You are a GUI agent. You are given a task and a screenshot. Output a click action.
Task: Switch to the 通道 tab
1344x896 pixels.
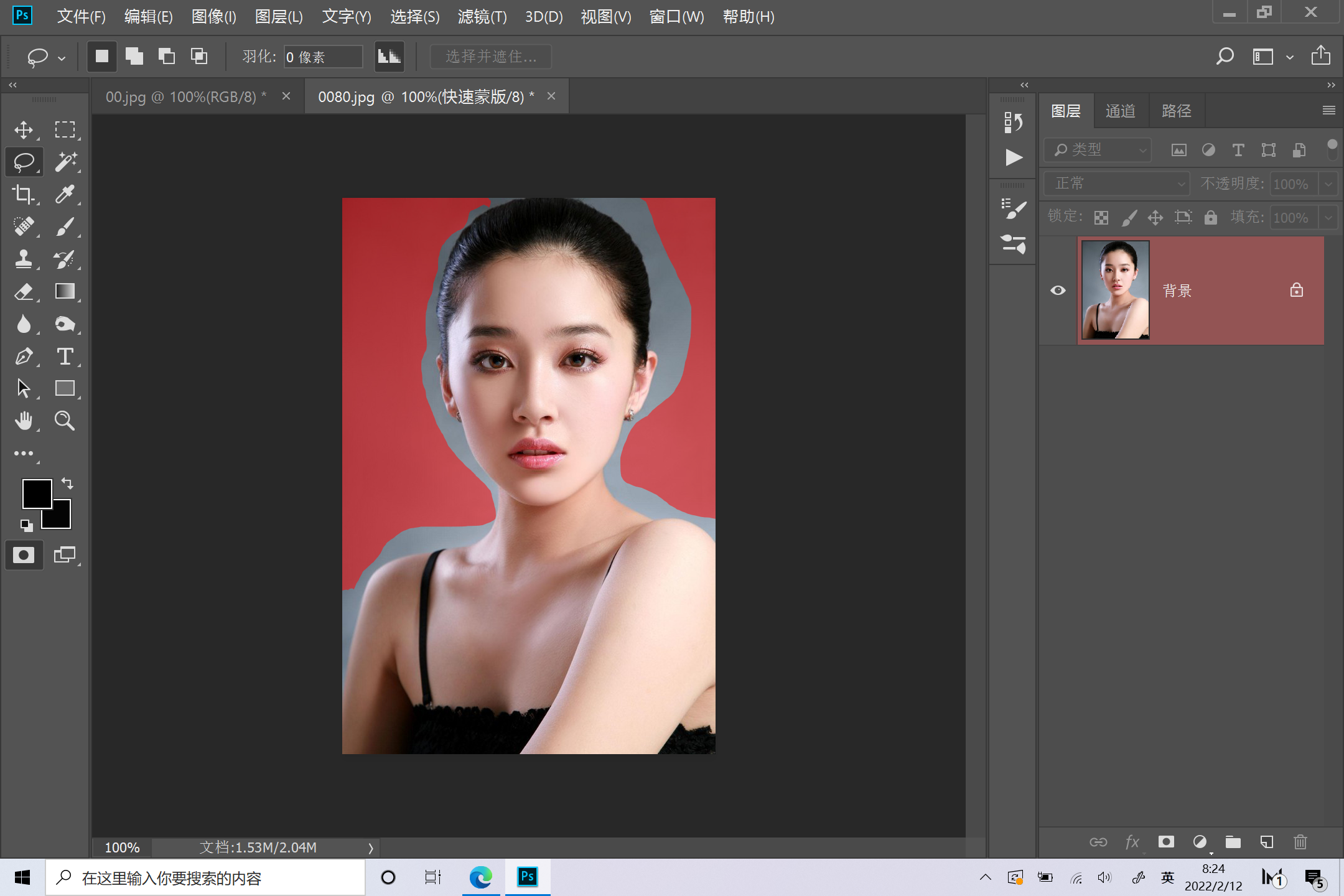1121,111
